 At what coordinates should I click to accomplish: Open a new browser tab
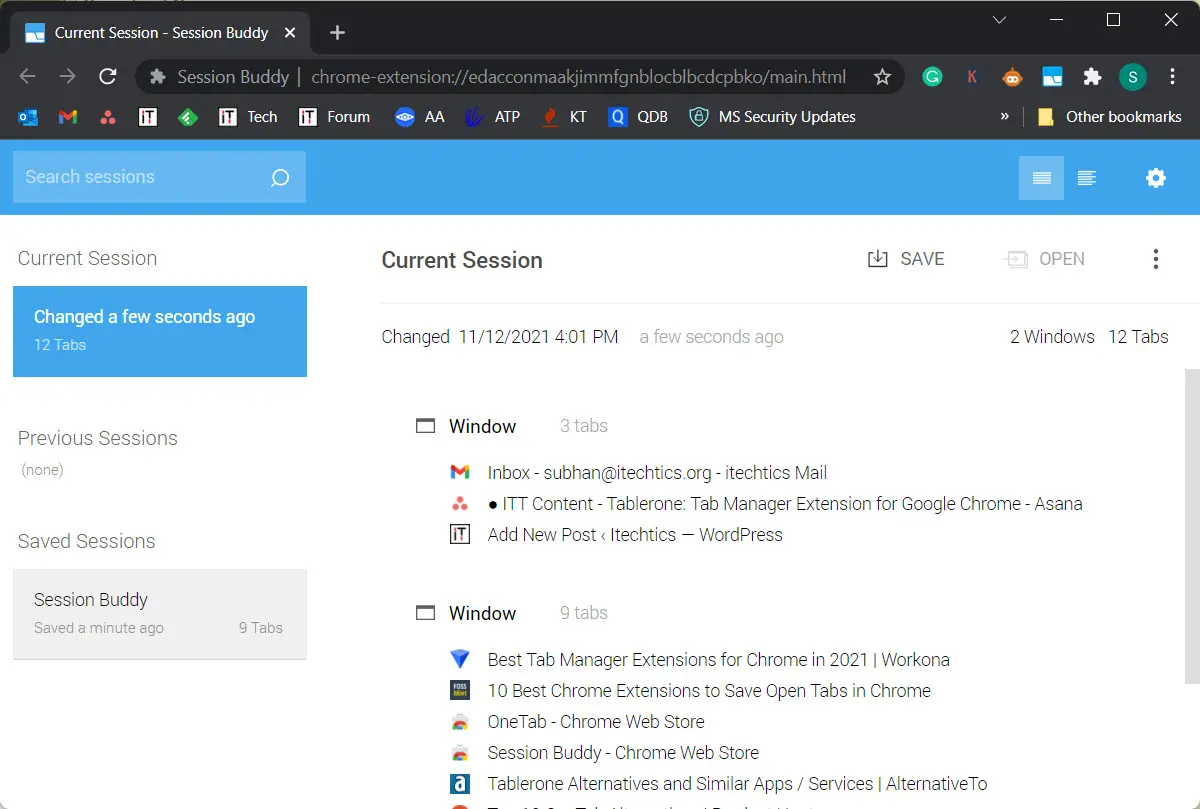click(337, 33)
